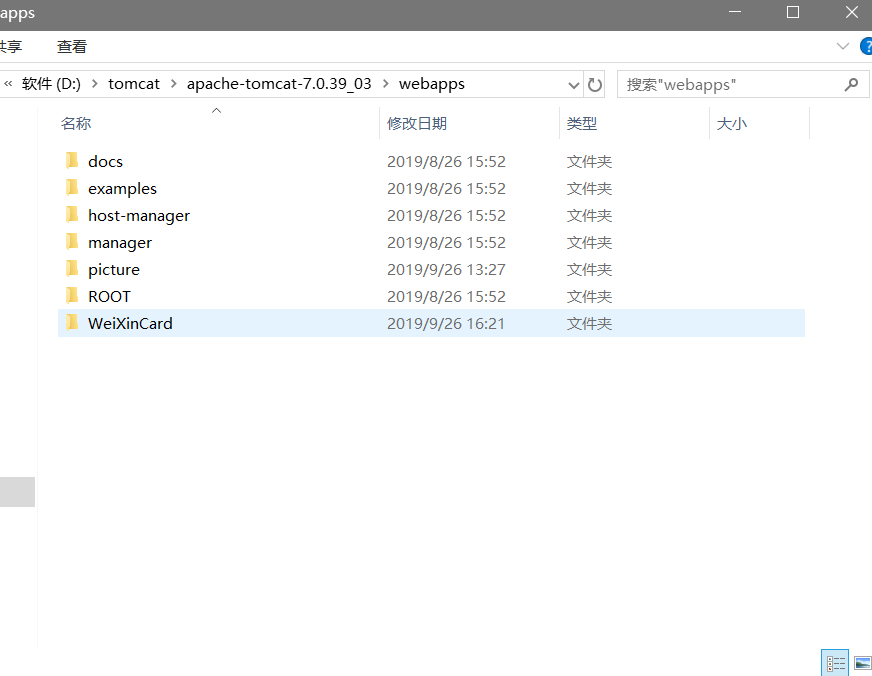This screenshot has width=872, height=676.
Task: Click the host-manager folder icon
Action: click(72, 215)
